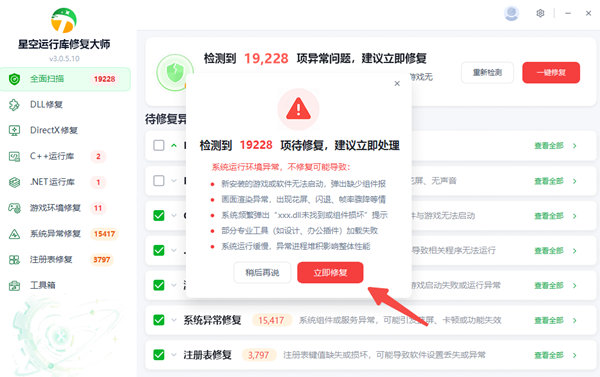The image size is (600, 377).
Task: Select the DirectX修复 monitor icon
Action: tap(14, 131)
